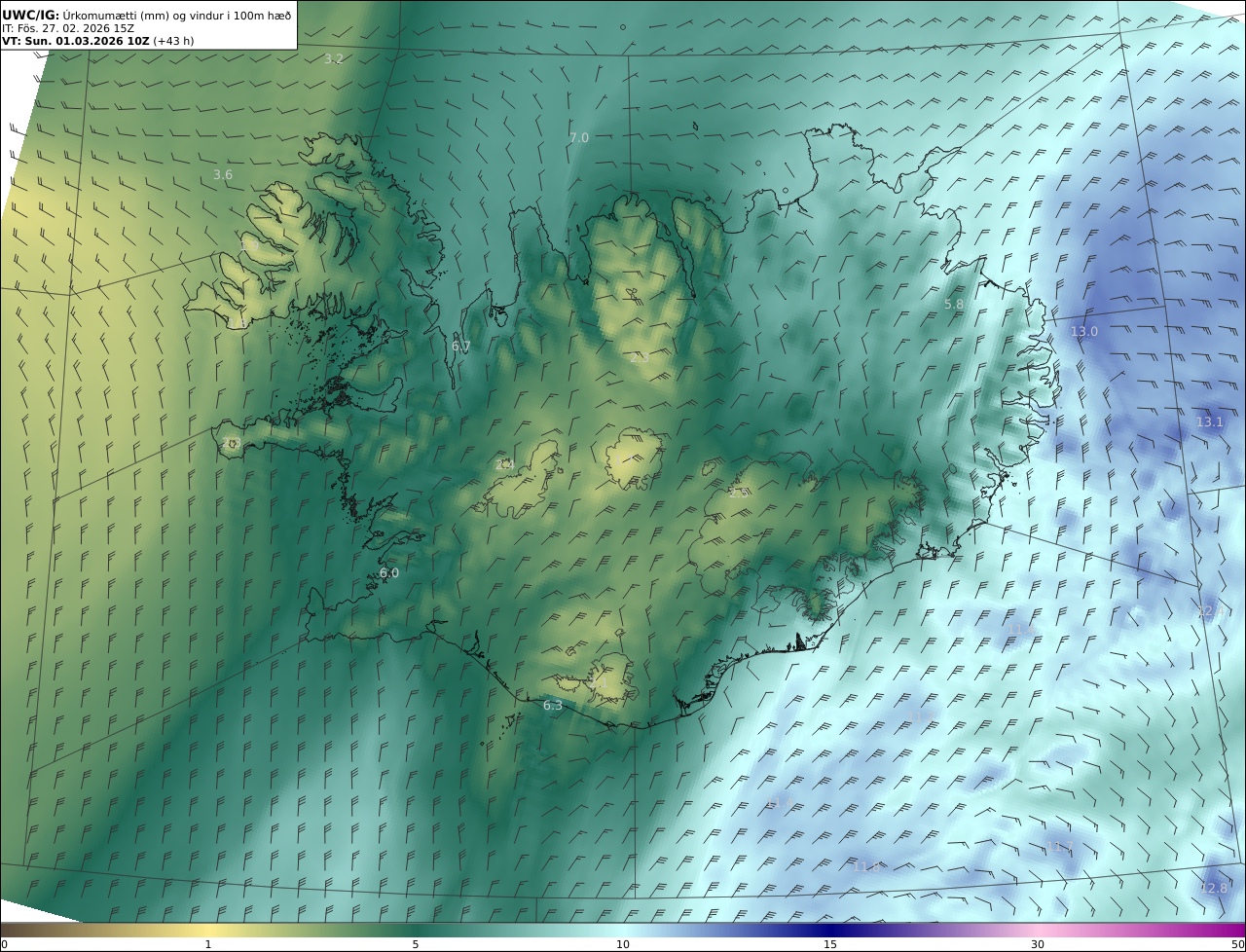
Task: Click the colorbar tick label 0
Action: [x=4, y=944]
